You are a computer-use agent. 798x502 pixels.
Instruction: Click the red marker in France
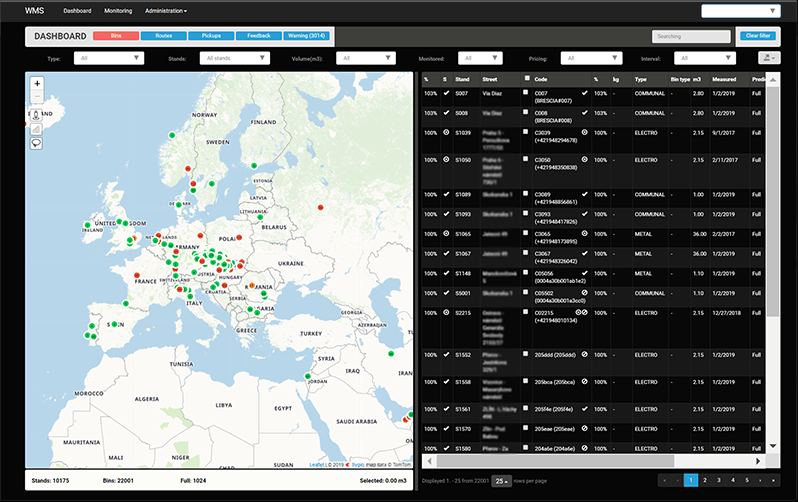[x=137, y=275]
